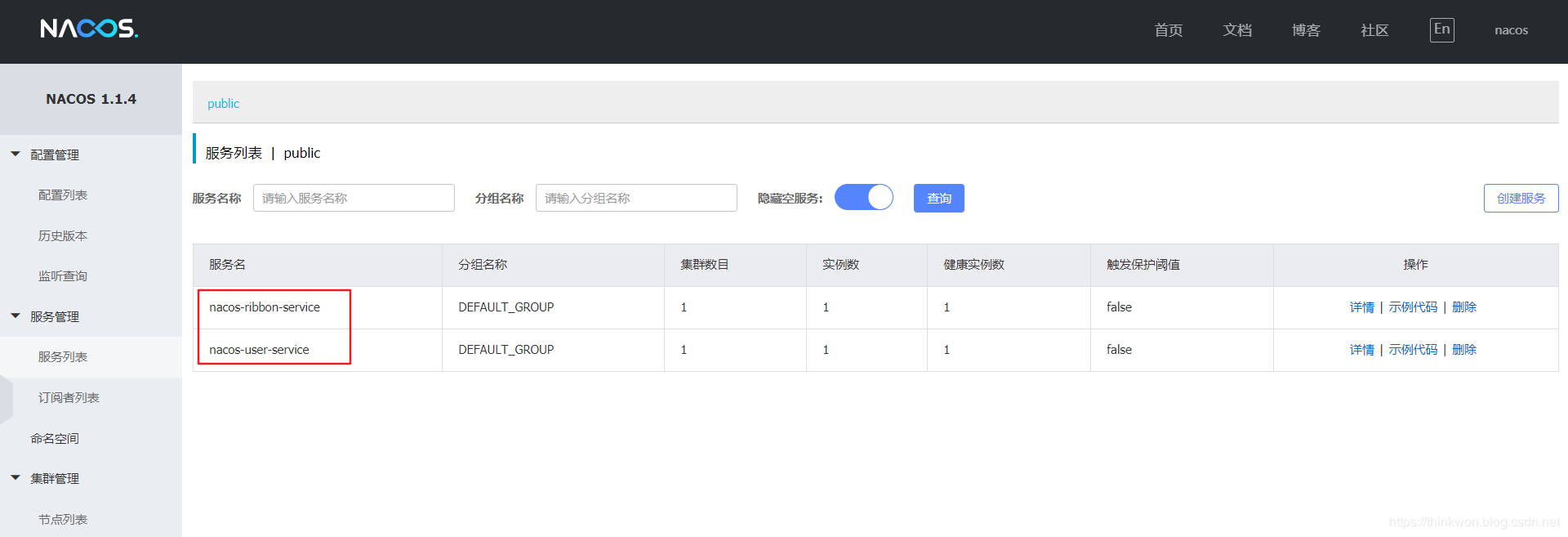Collapse the 服务管理 menu section

pos(54,316)
